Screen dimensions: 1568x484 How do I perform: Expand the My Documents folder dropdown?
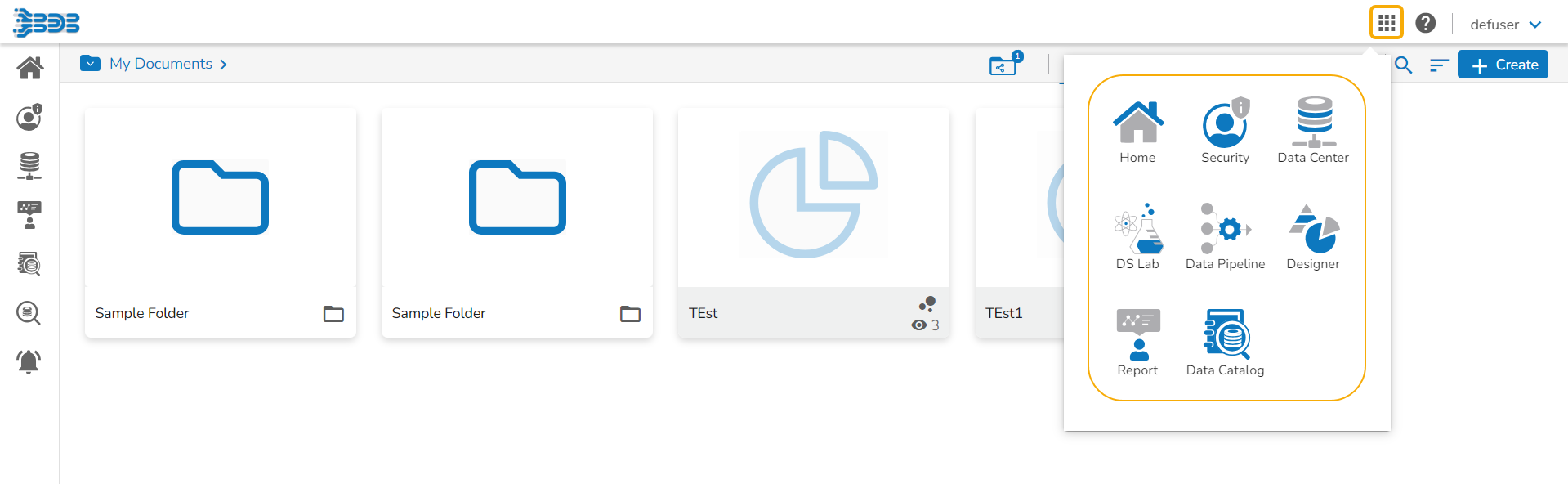pyautogui.click(x=90, y=64)
